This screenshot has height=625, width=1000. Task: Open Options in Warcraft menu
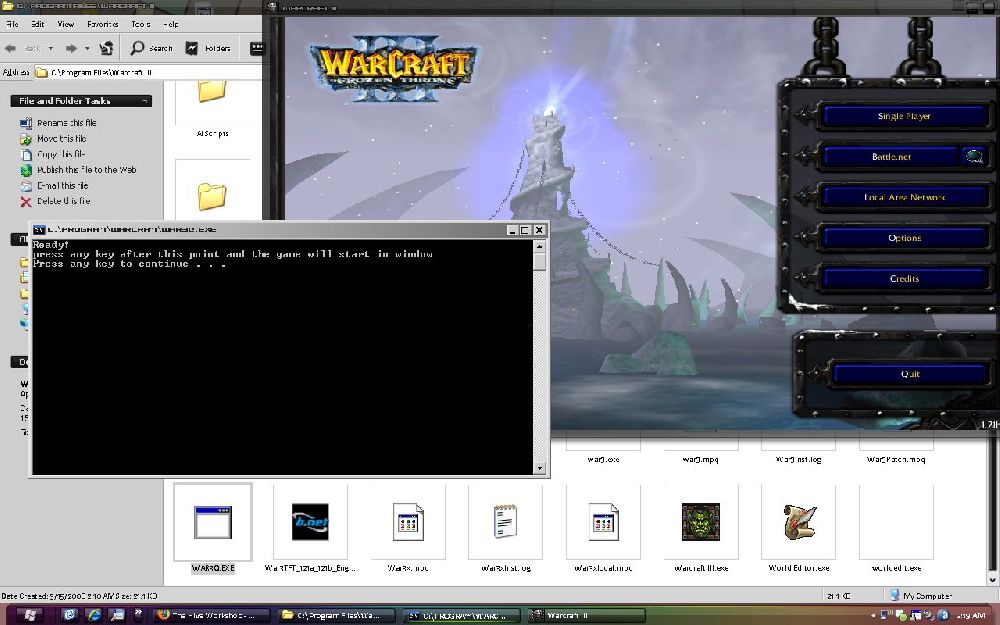tap(904, 238)
